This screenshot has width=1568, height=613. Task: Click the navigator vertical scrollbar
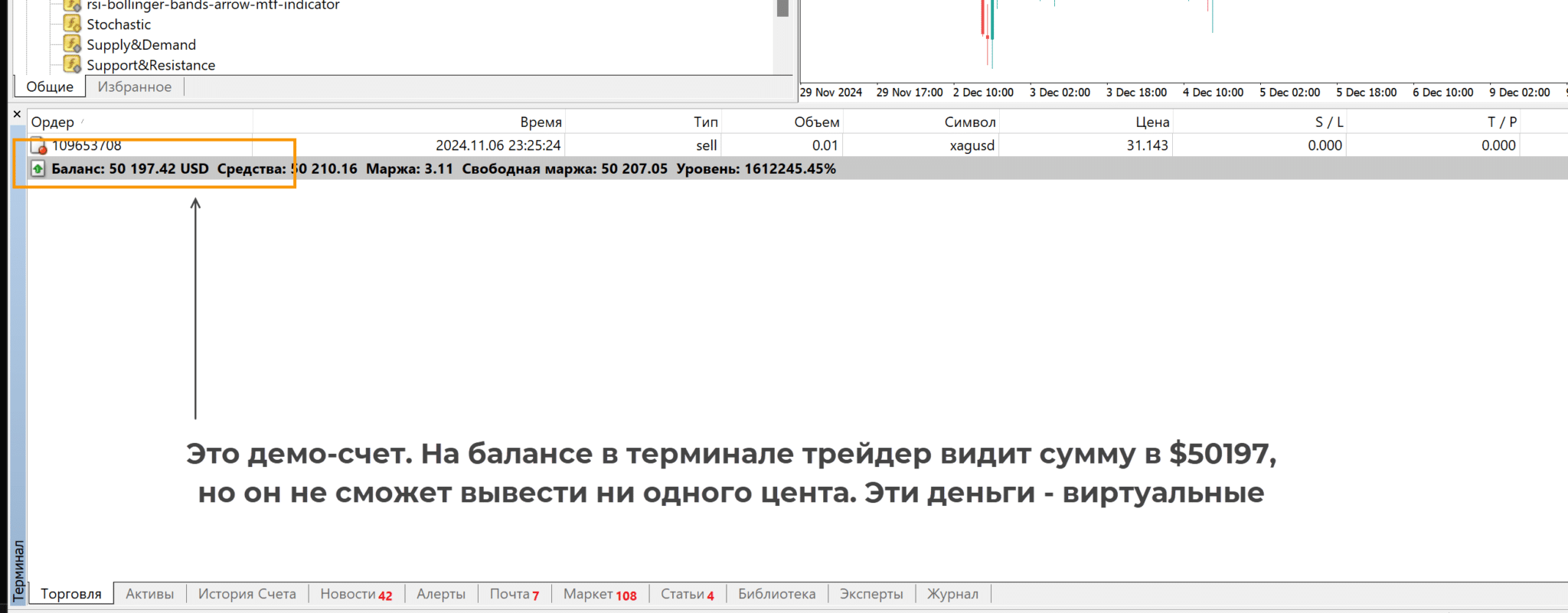(782, 38)
